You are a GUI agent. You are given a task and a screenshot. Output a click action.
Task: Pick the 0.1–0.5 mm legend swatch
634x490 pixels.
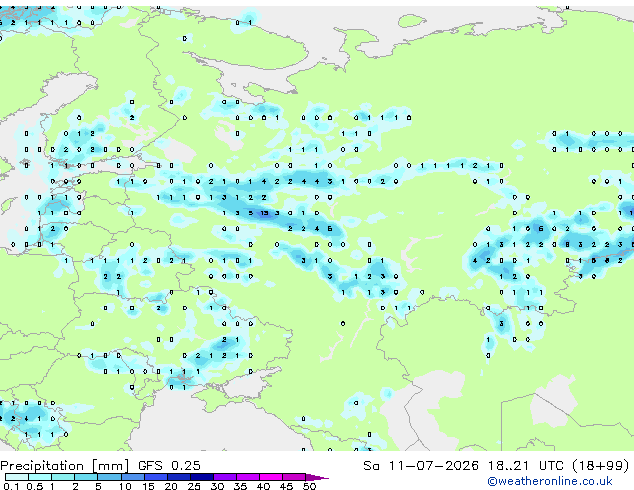17,477
